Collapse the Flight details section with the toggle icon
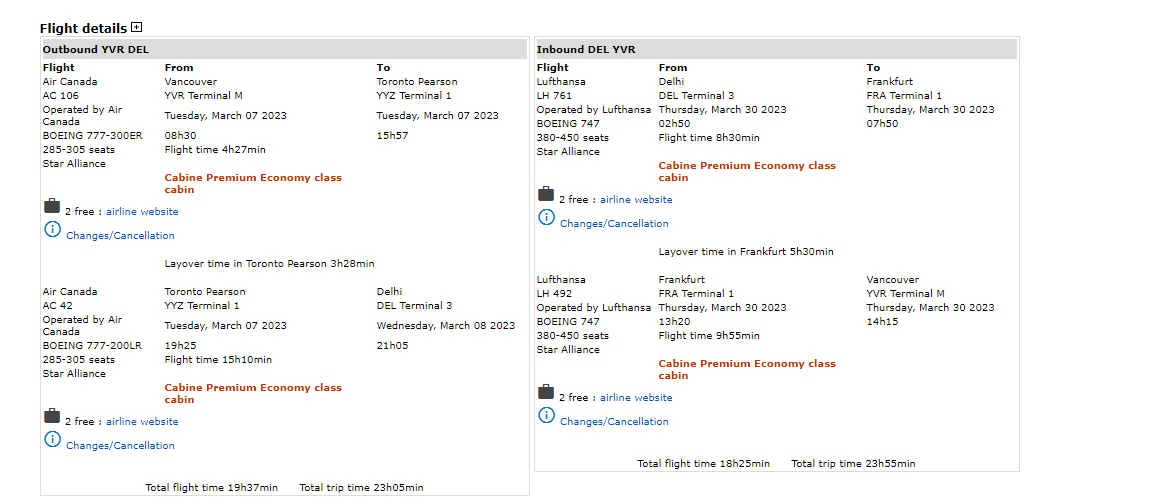 tap(137, 28)
